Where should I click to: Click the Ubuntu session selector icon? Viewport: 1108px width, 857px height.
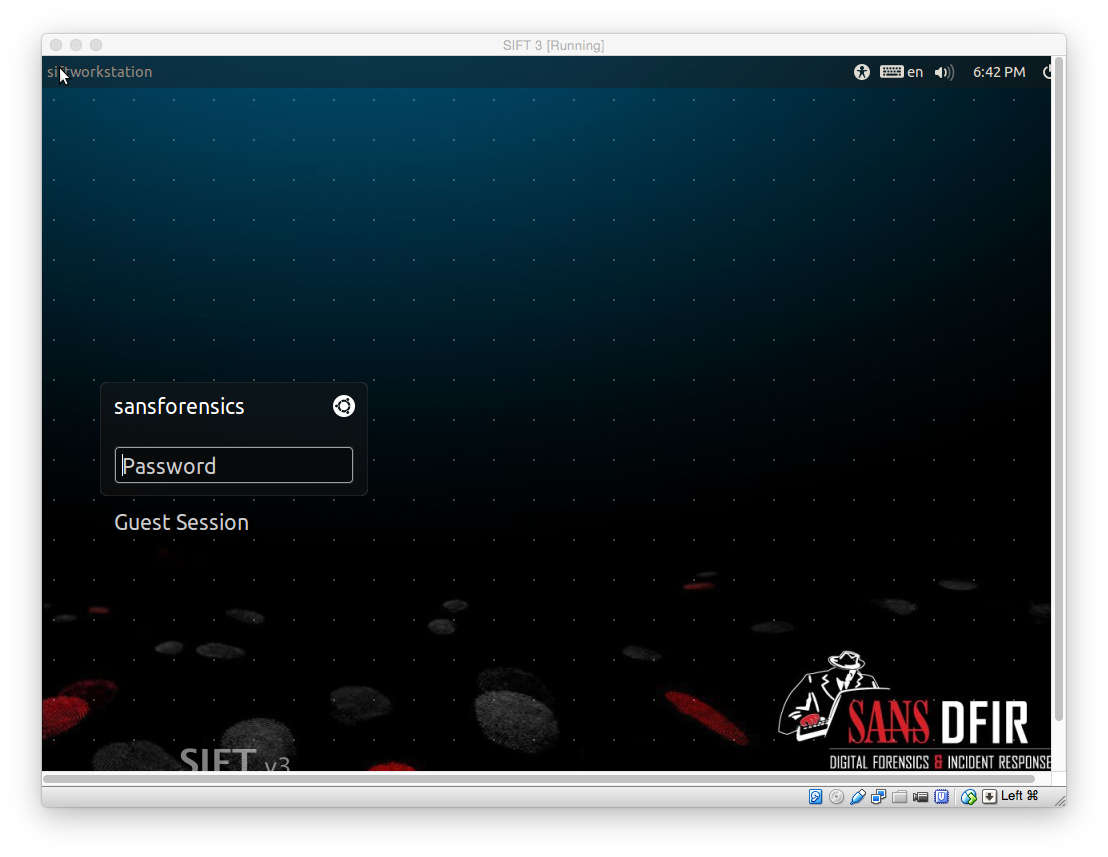pyautogui.click(x=343, y=406)
